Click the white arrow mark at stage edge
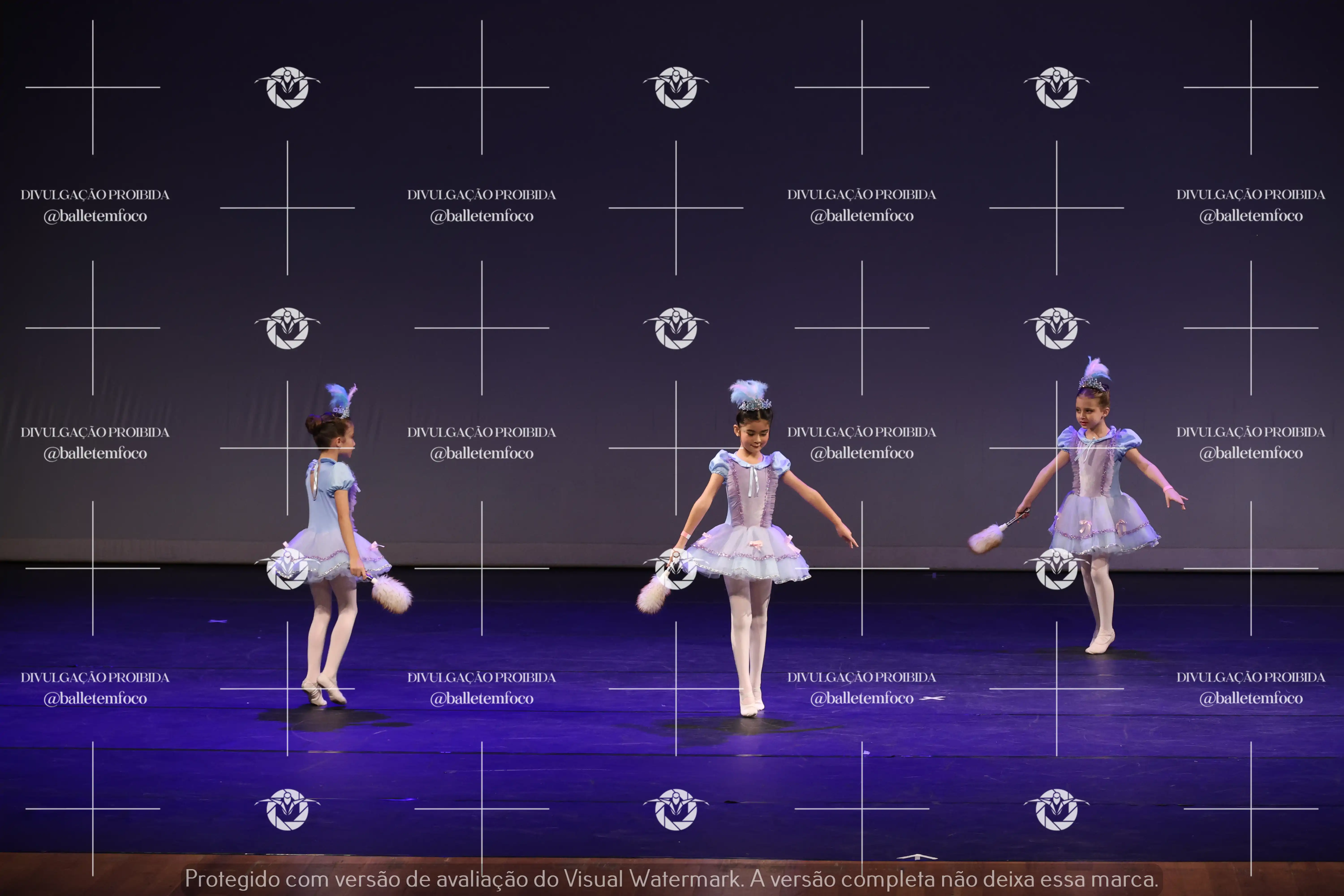This screenshot has width=1344, height=896. (x=917, y=857)
